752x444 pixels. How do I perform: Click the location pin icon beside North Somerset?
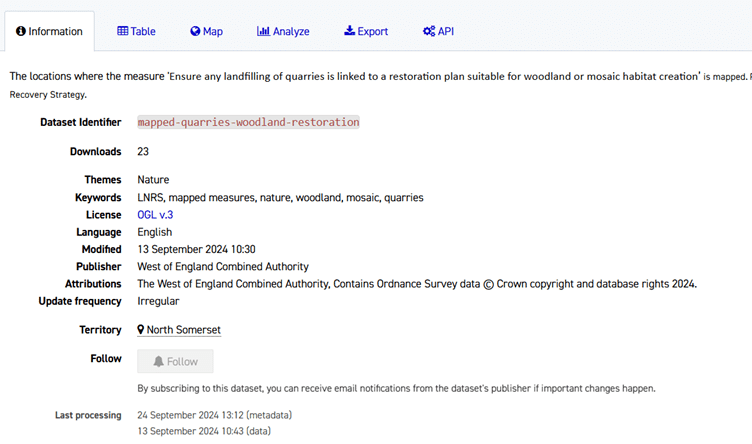141,330
